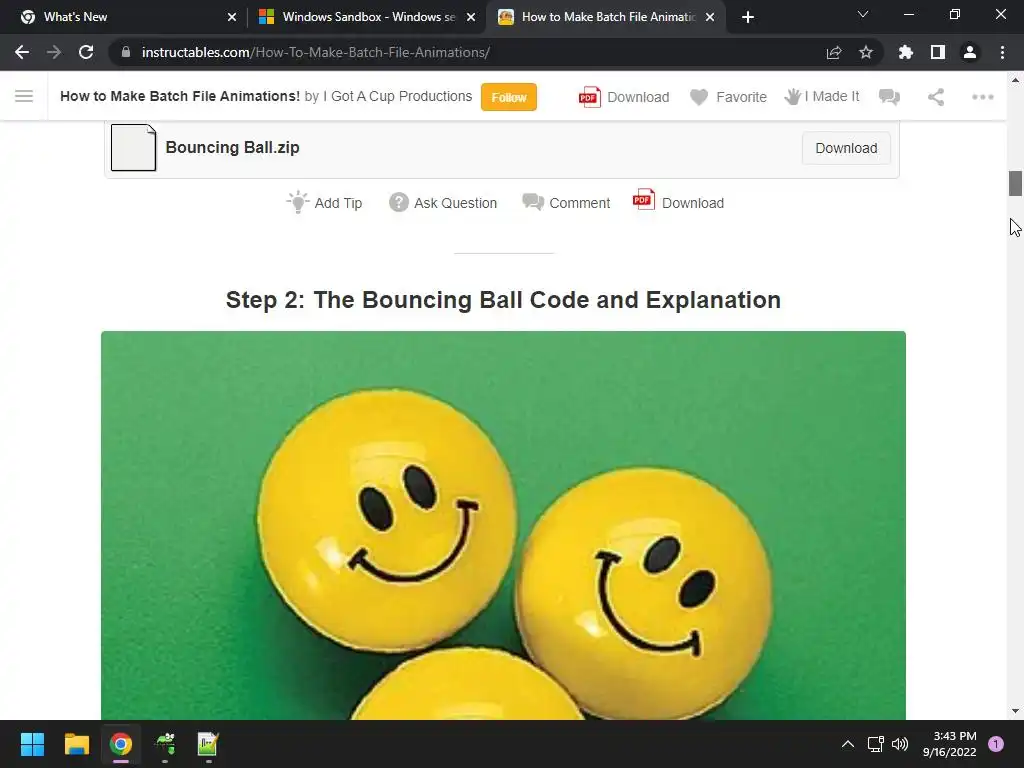
Task: Open a new browser tab
Action: point(748,17)
